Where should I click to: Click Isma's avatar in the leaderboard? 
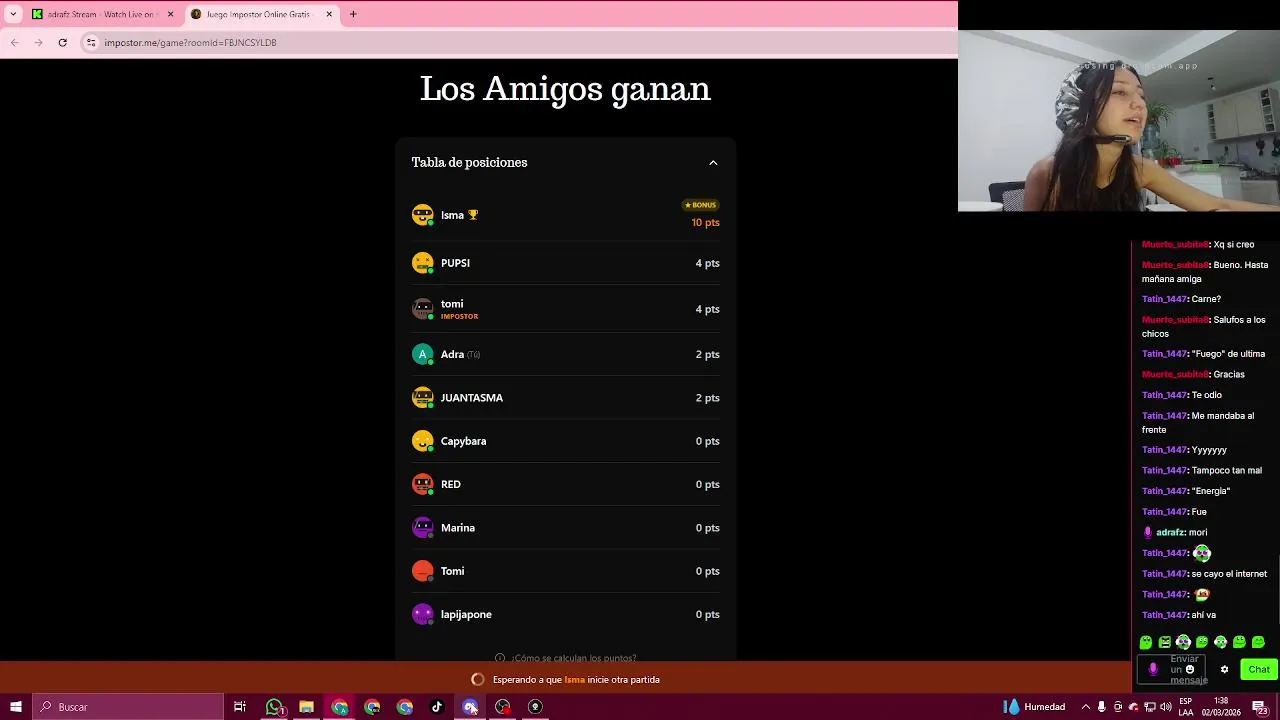pyautogui.click(x=423, y=215)
